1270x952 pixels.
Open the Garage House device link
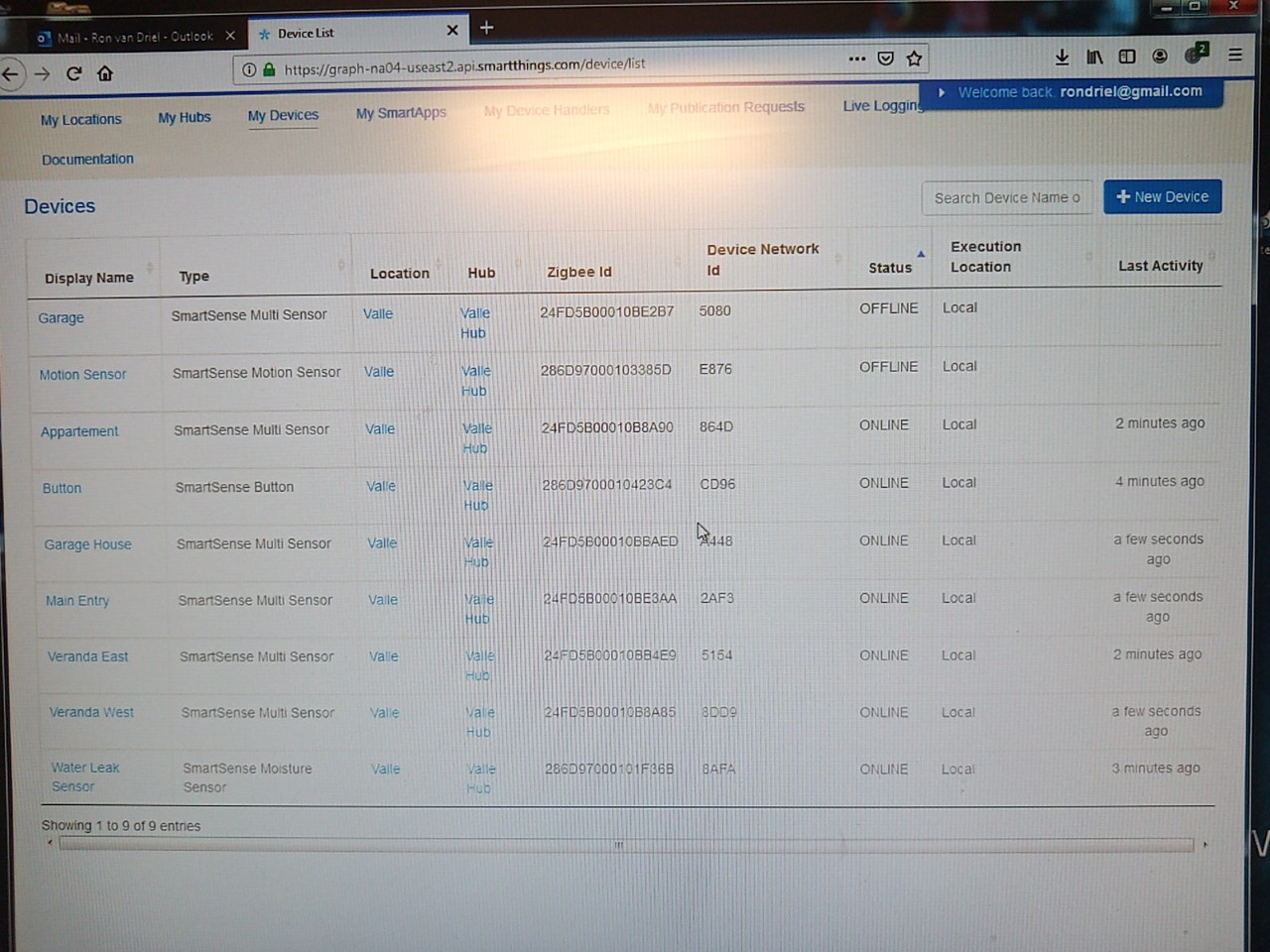click(87, 544)
